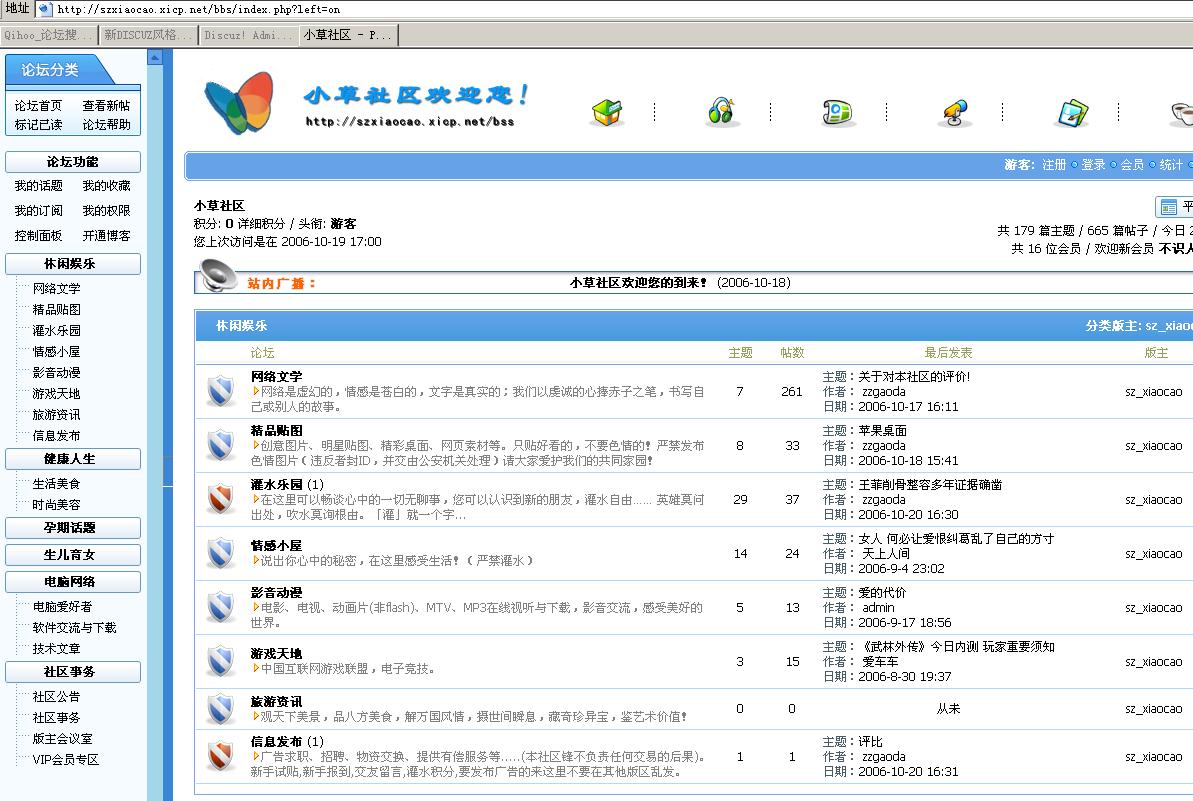Viewport: 1193px width, 801px height.
Task: Open 论坛首页 in sidebar
Action: pyautogui.click(x=38, y=106)
